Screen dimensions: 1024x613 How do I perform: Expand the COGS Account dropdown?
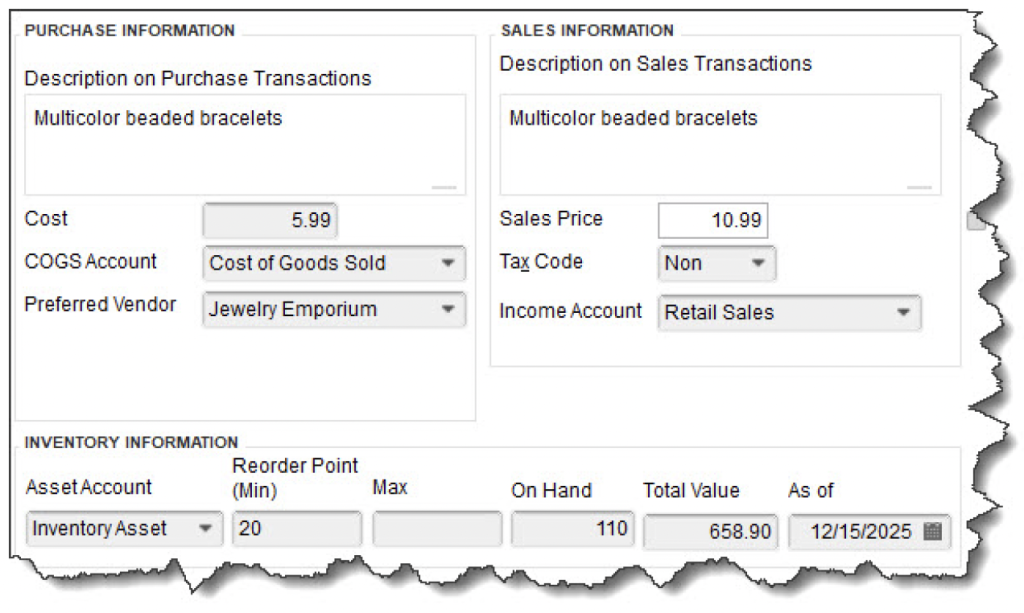click(x=446, y=264)
